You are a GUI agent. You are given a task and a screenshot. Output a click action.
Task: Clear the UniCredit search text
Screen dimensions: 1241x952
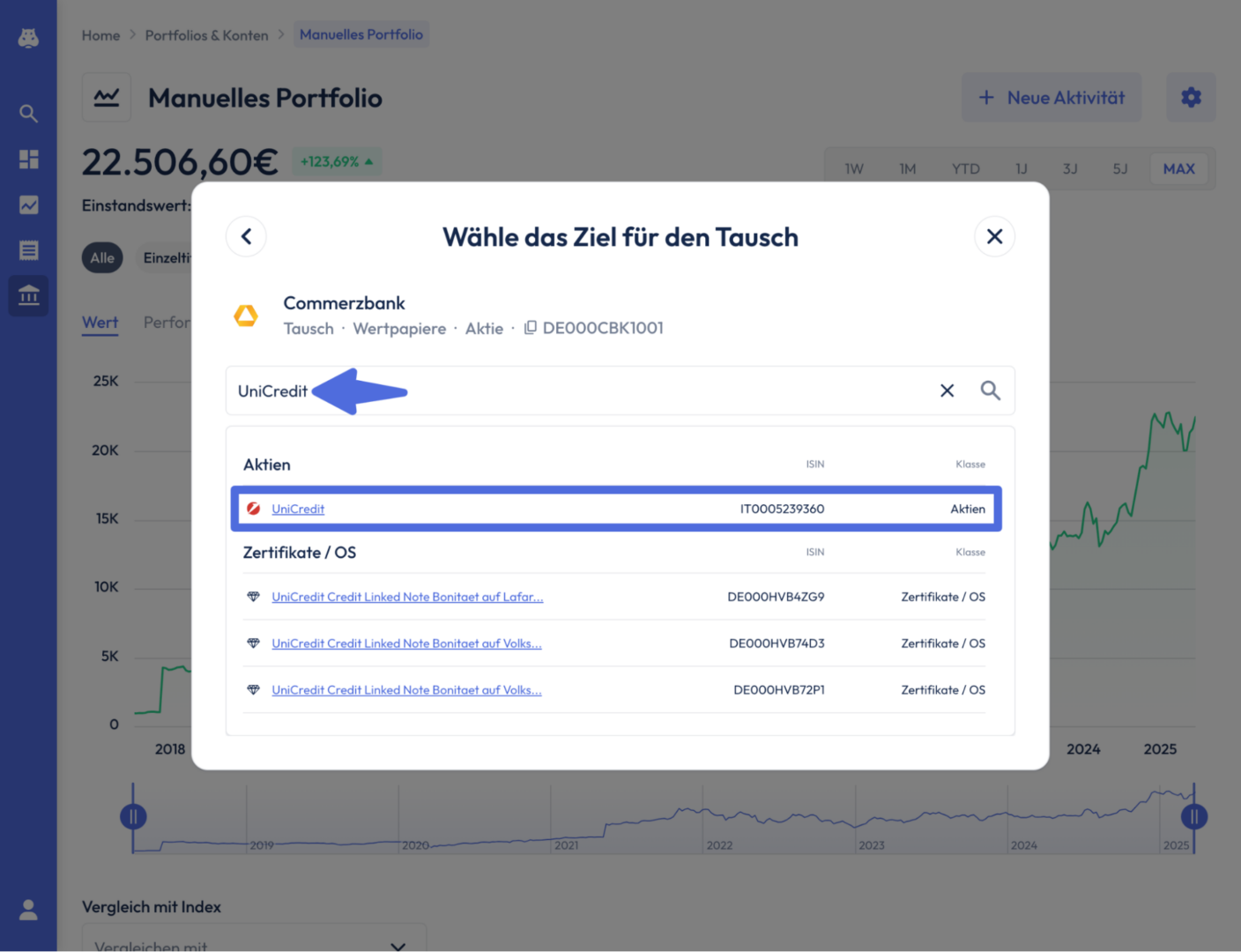[x=947, y=390]
